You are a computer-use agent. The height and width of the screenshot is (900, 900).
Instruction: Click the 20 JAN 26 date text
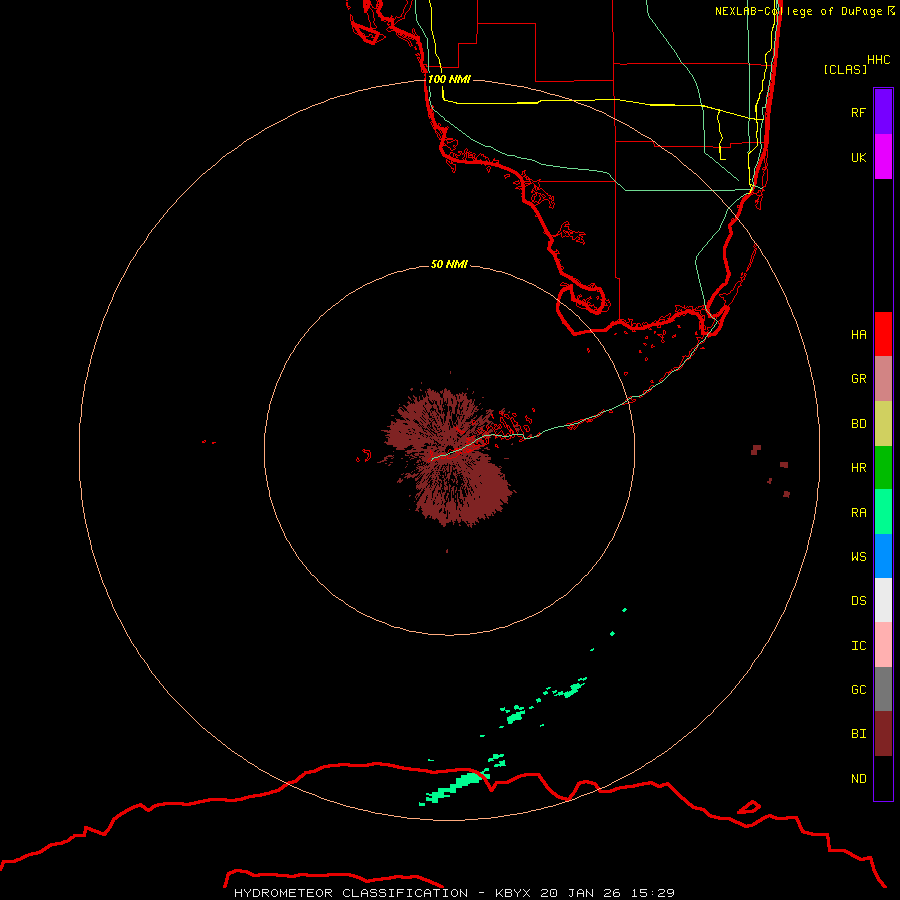[580, 893]
